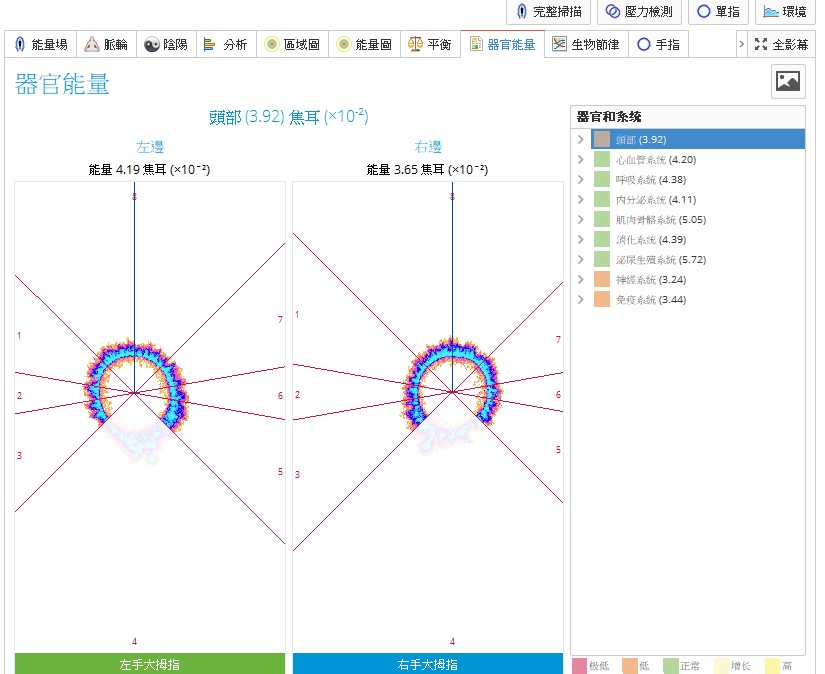The height and width of the screenshot is (674, 825).
Task: Expand the 心血管系統 tree node
Action: tap(581, 160)
